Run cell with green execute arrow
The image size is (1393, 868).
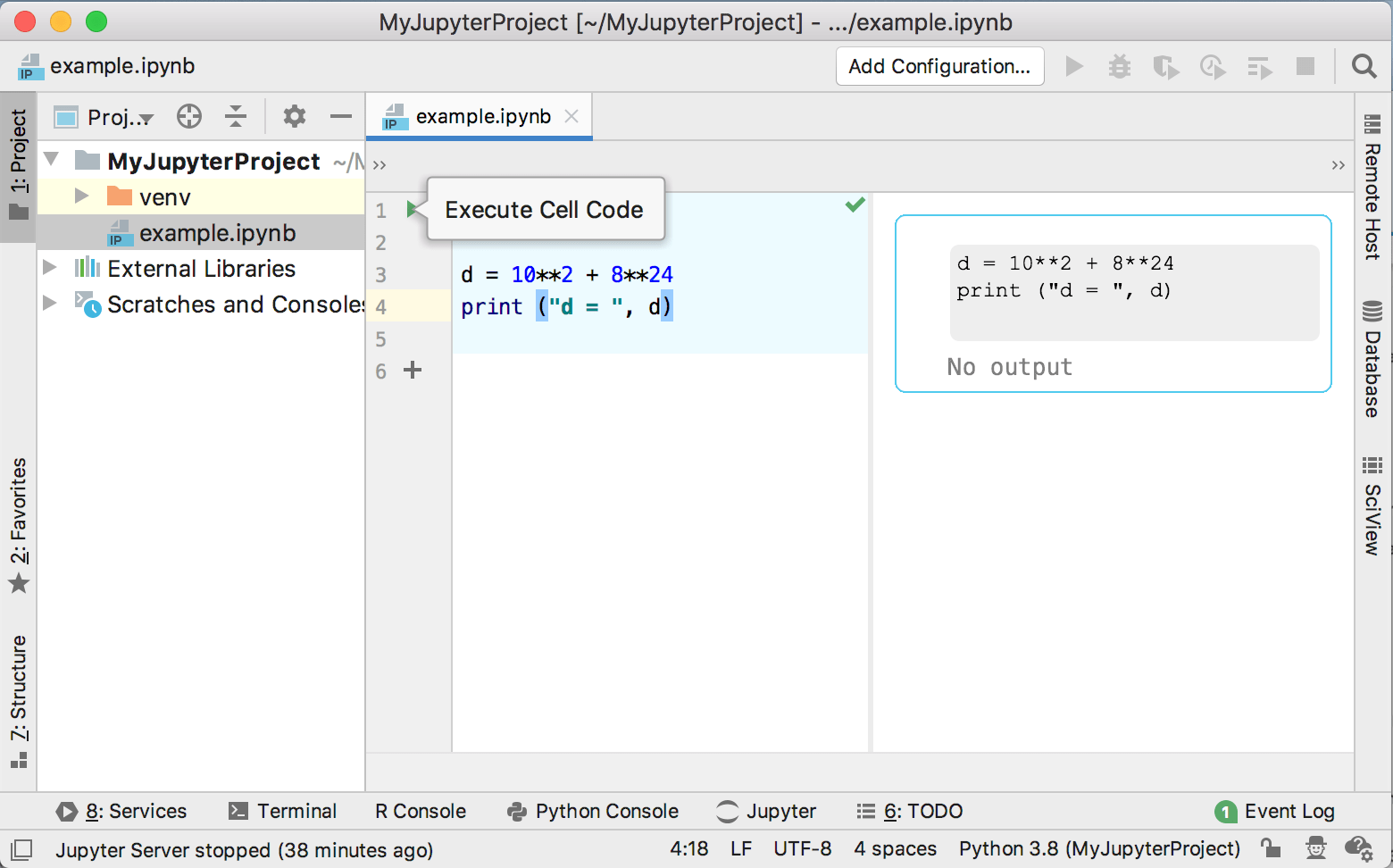point(413,209)
